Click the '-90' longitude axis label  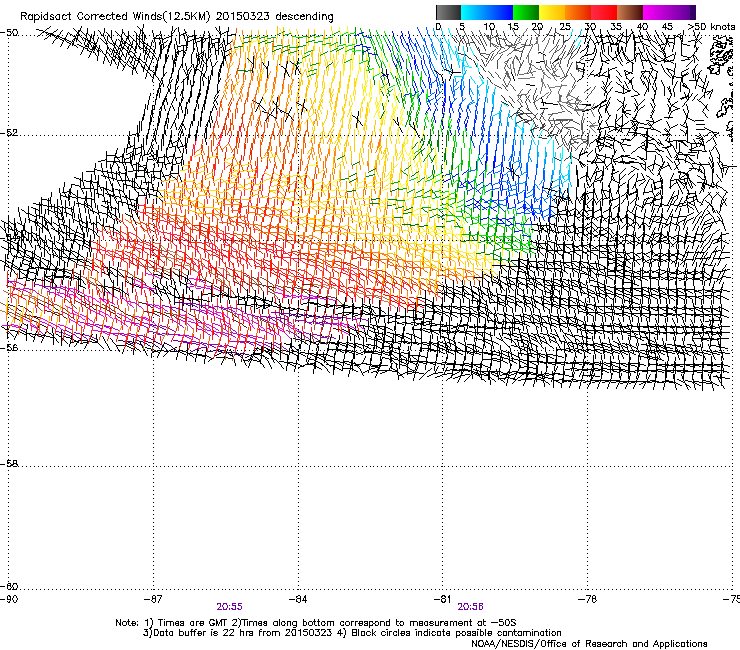click(9, 599)
